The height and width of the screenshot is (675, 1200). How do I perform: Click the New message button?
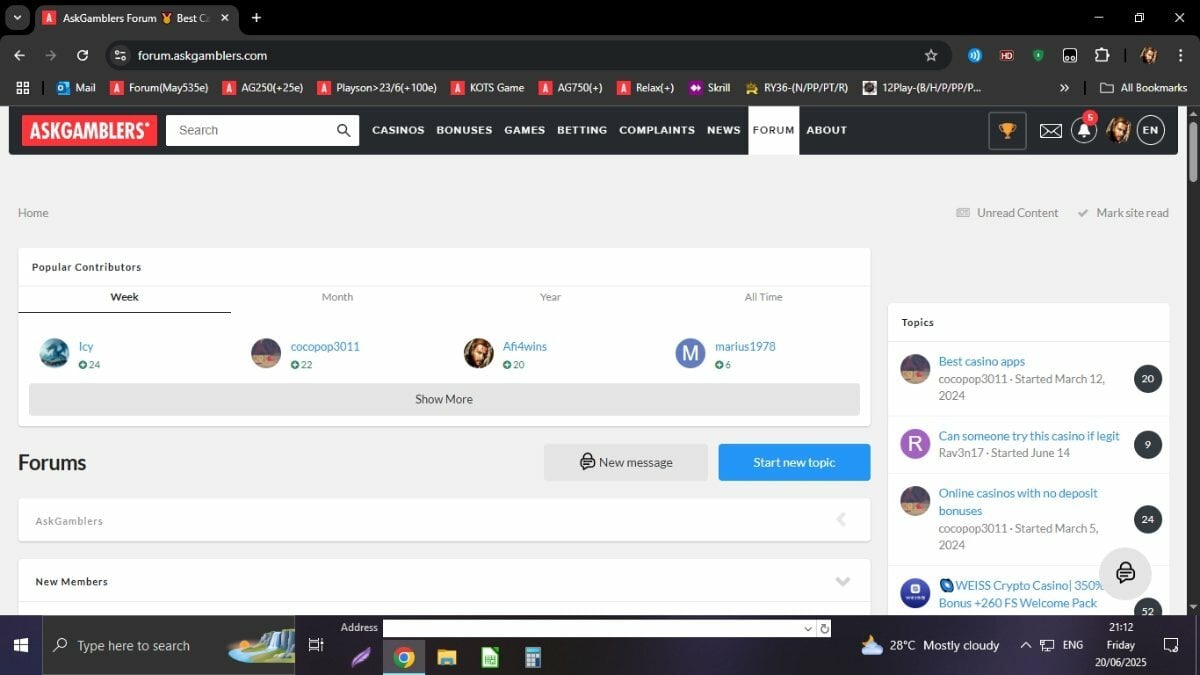626,462
